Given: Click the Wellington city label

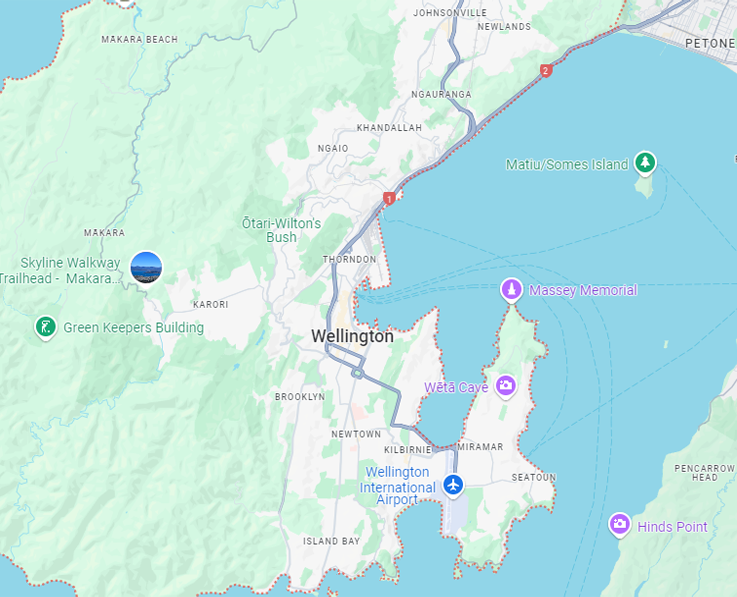Looking at the screenshot, I should pyautogui.click(x=353, y=336).
